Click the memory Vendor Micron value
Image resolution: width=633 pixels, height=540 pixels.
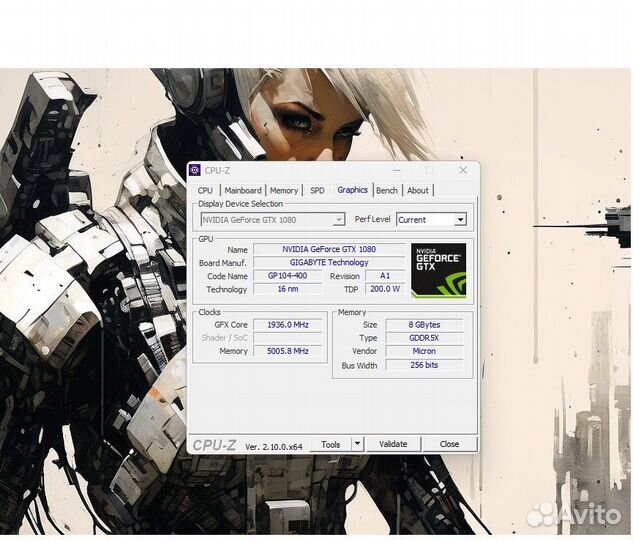[x=424, y=351]
